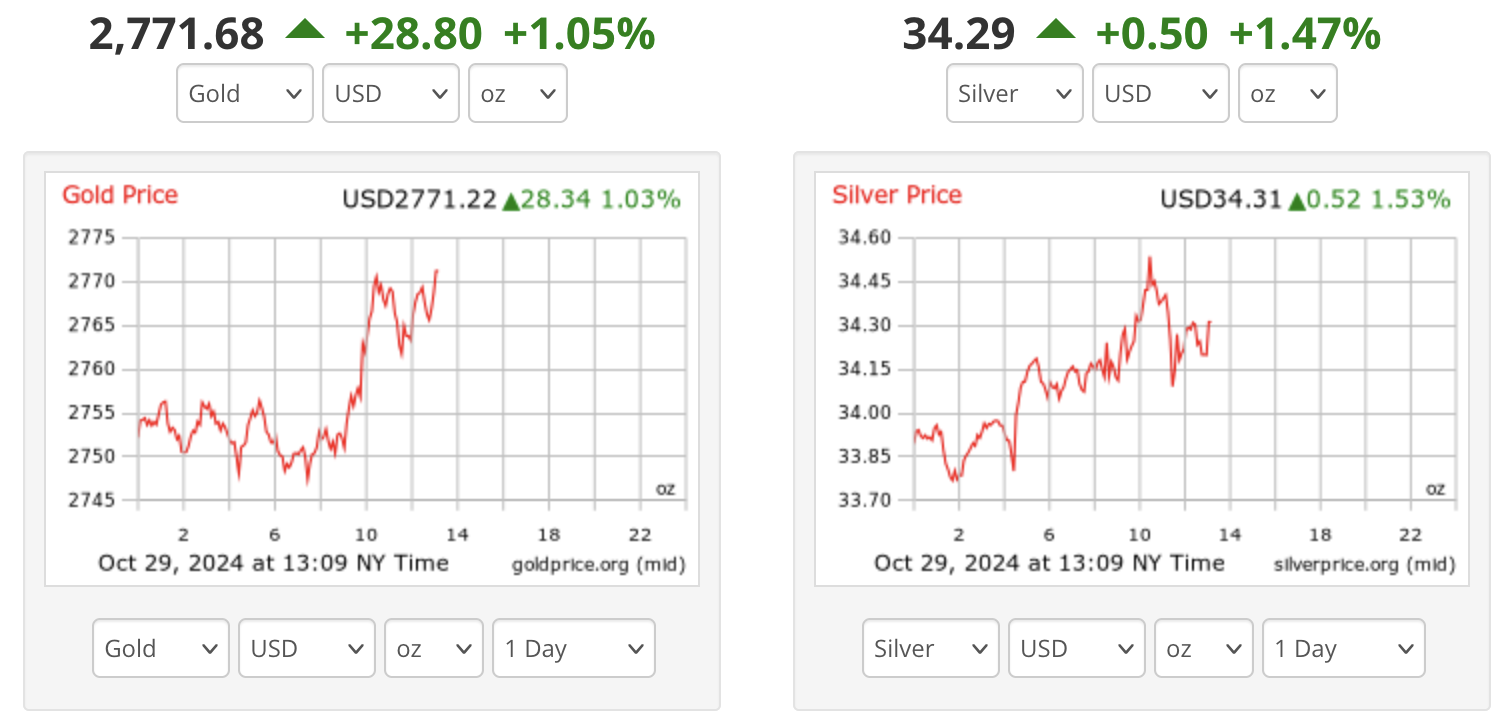
Task: Click the silverprice.org (mid) source label
Action: (1364, 565)
